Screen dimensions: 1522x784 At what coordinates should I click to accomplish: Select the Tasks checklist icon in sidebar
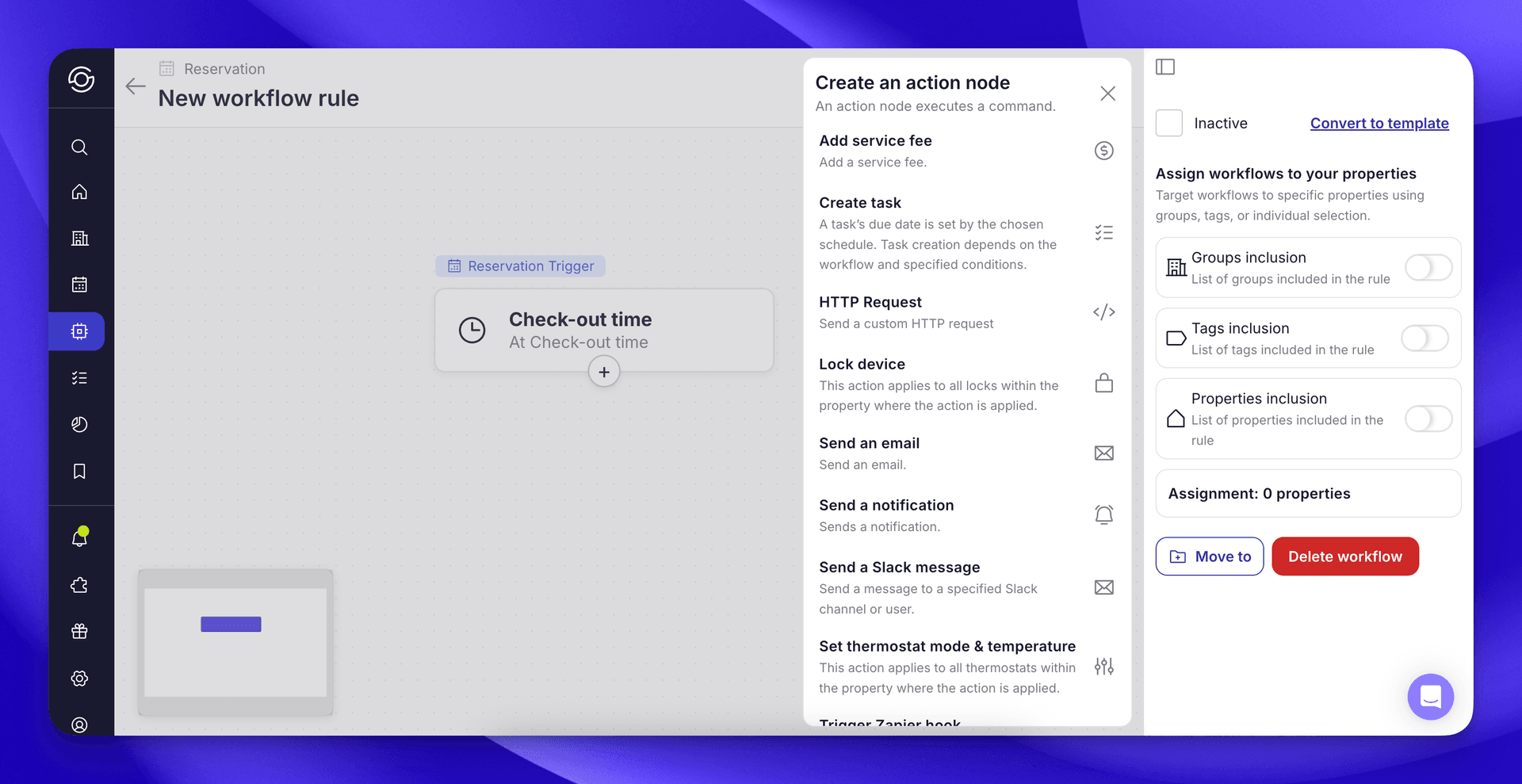pos(79,378)
